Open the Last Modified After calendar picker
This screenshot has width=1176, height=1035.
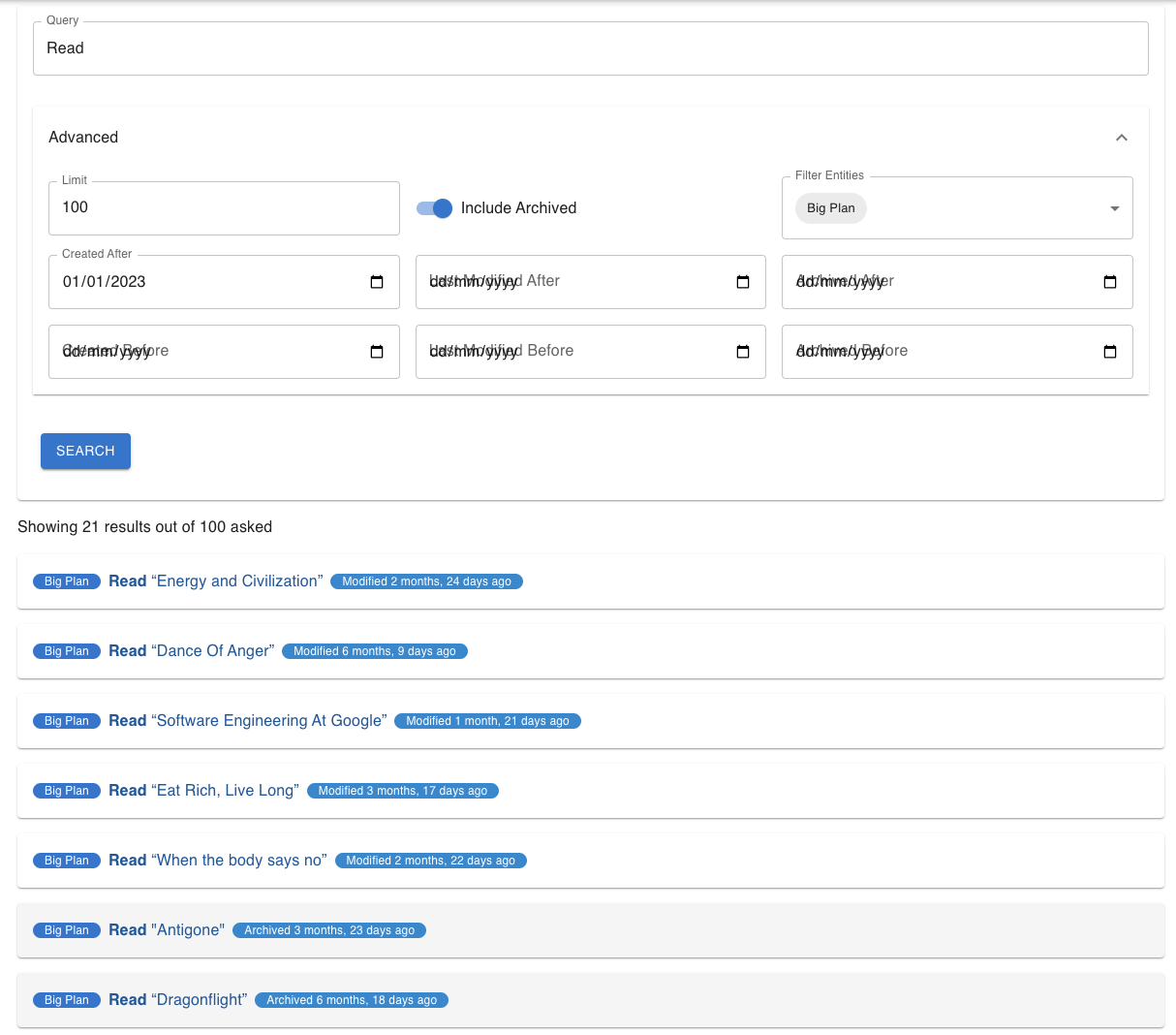pos(743,282)
